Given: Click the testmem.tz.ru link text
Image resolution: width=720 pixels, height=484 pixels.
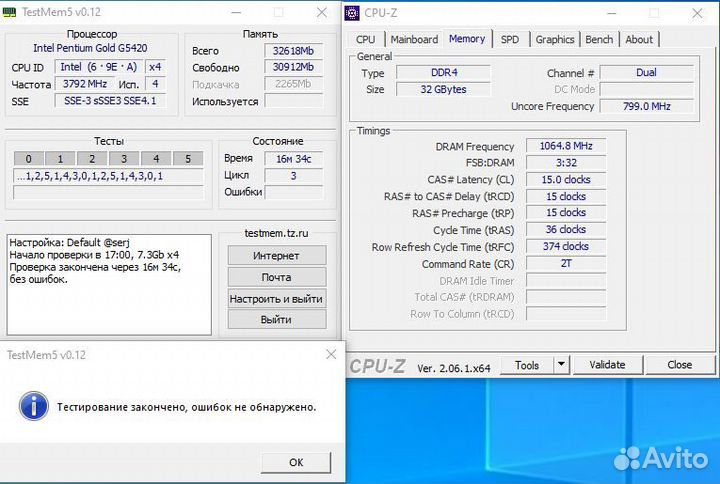Looking at the screenshot, I should [x=276, y=233].
